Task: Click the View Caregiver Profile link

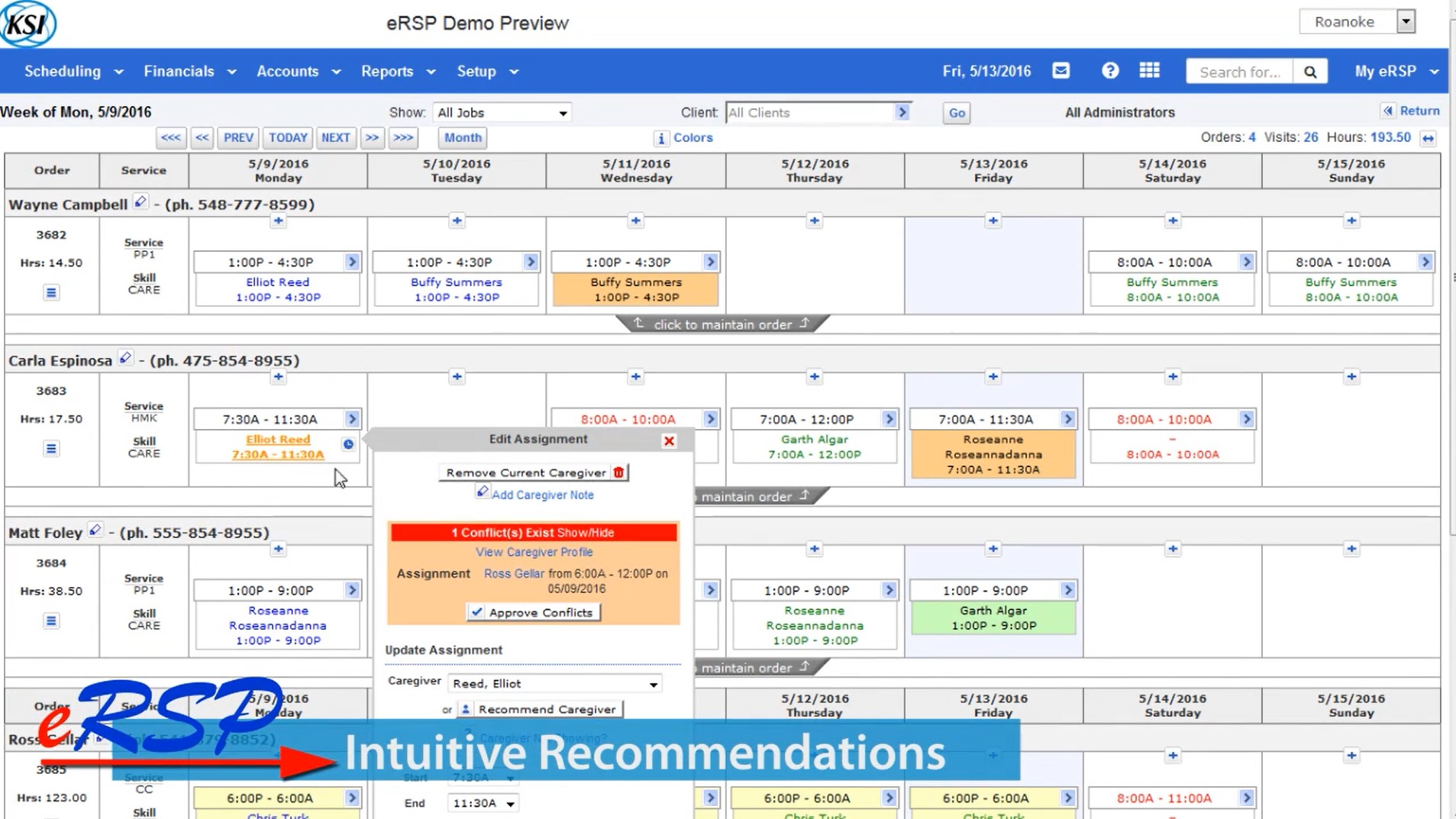Action: [534, 552]
